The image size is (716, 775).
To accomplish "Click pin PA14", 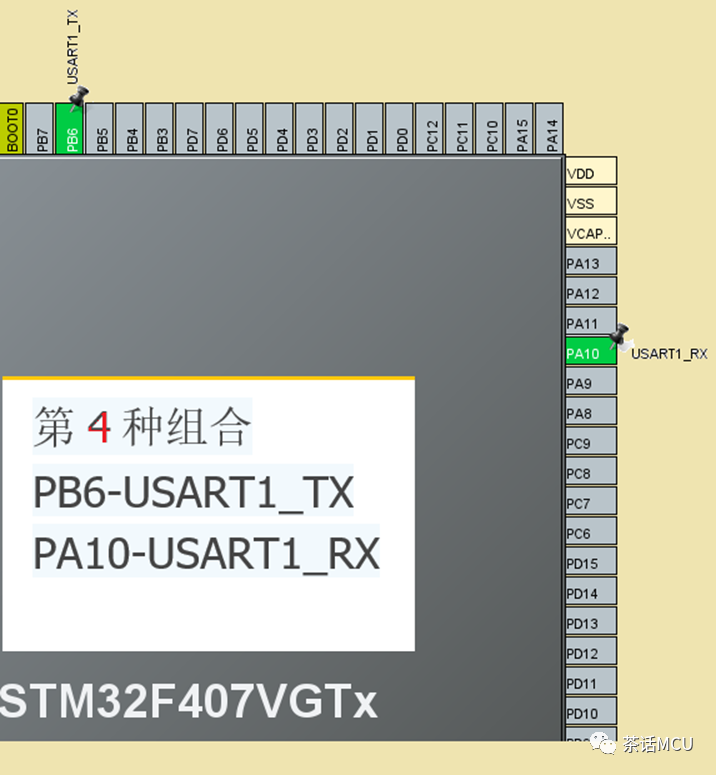I will pyautogui.click(x=549, y=129).
